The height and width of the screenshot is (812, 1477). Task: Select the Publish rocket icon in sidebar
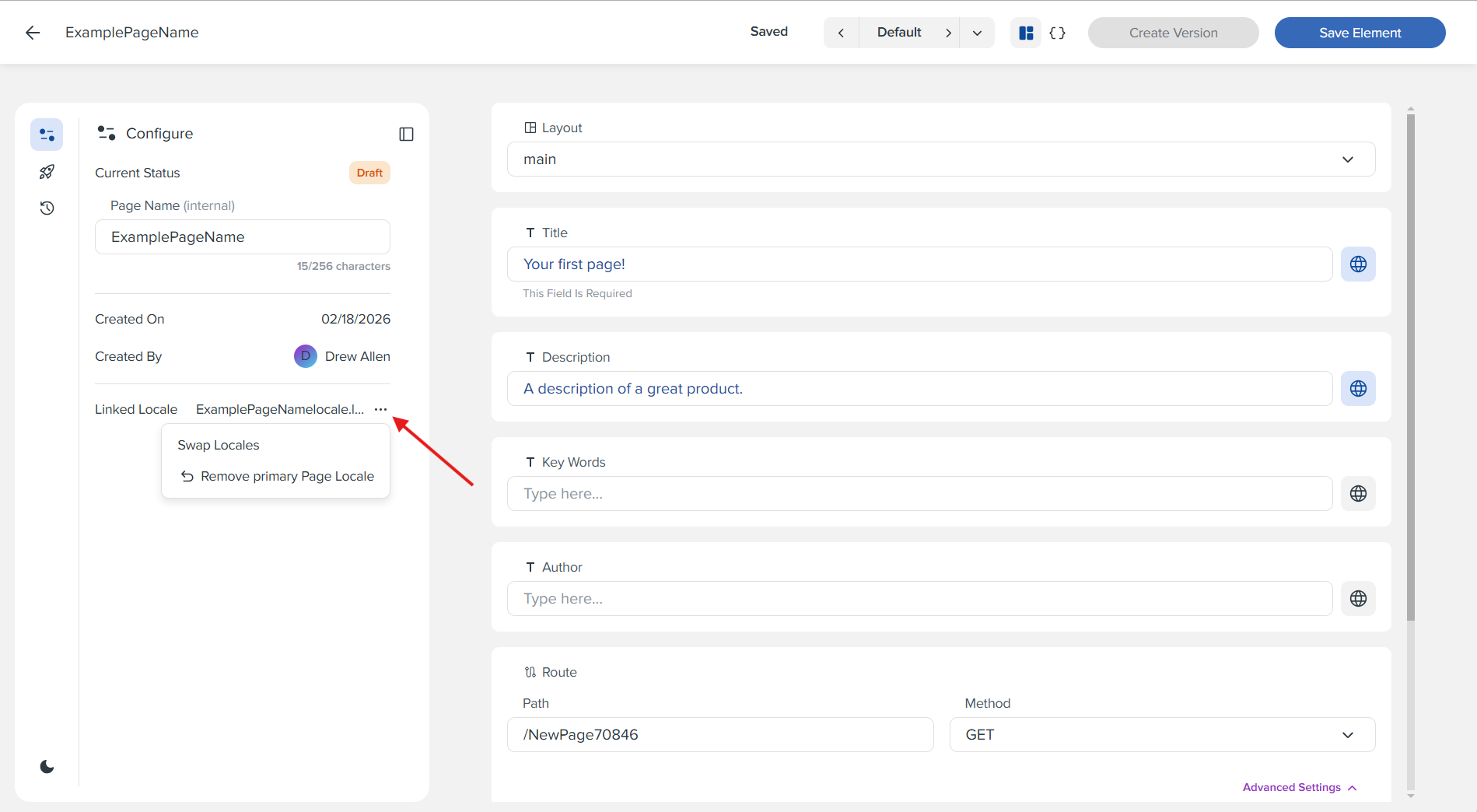click(47, 171)
